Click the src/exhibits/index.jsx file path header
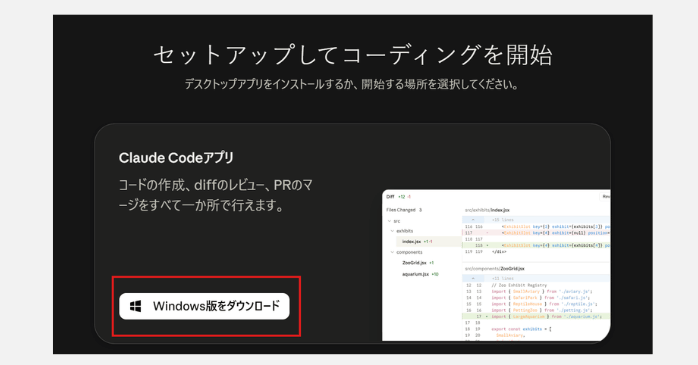698x365 pixels. [x=487, y=210]
